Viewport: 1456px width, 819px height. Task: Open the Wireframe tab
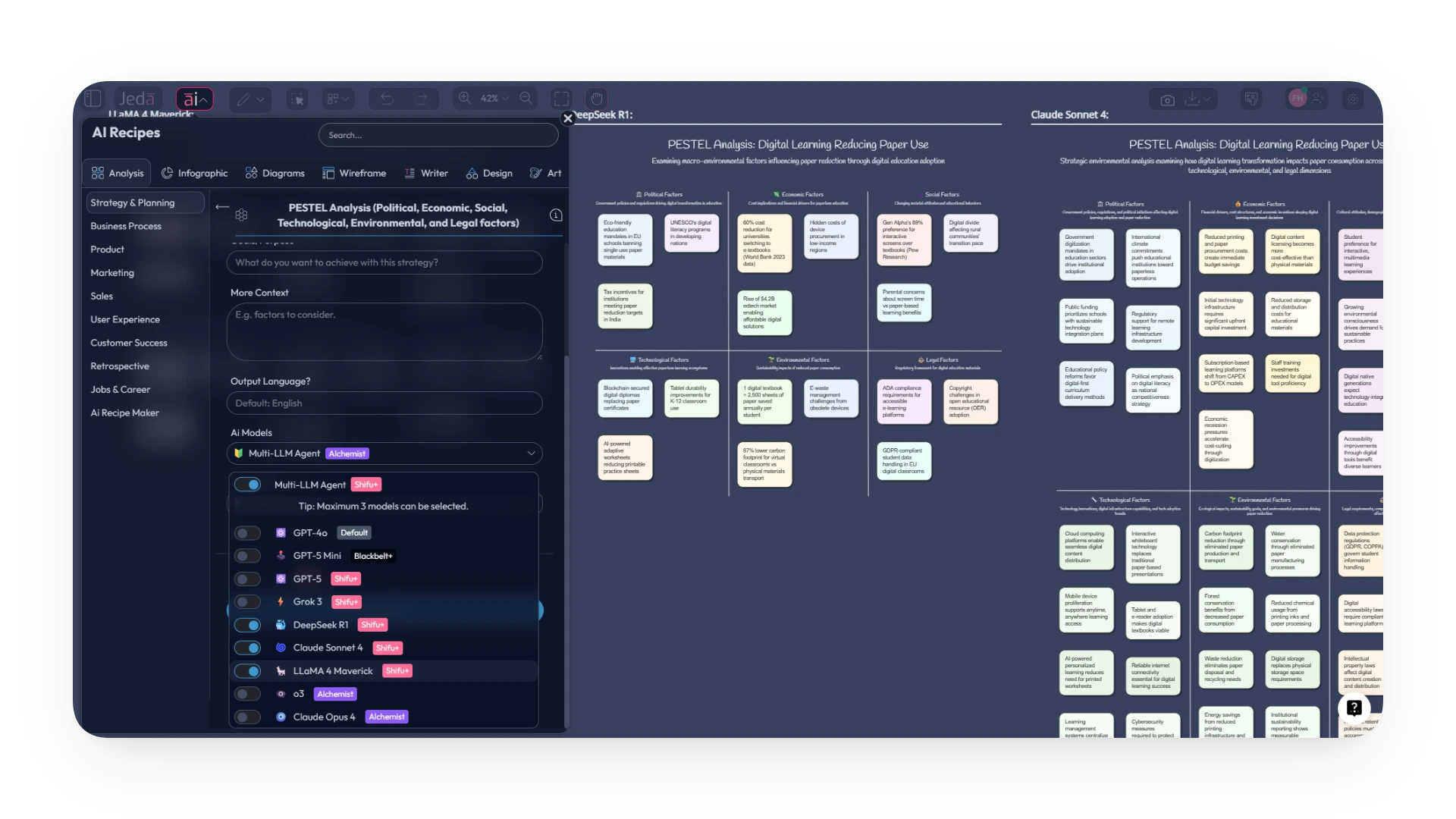355,173
